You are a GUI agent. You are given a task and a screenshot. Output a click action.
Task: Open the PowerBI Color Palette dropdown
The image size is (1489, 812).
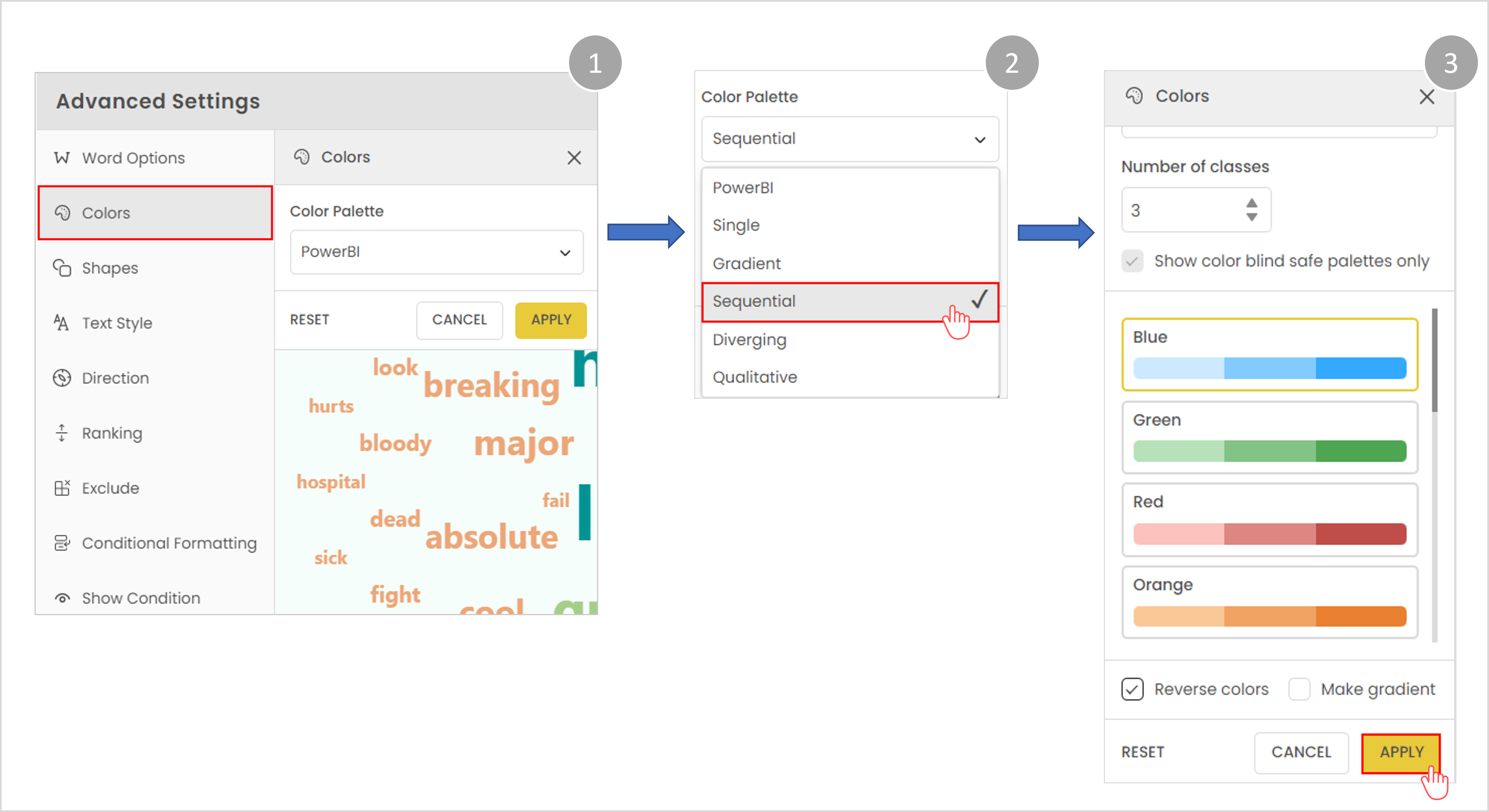tap(436, 252)
